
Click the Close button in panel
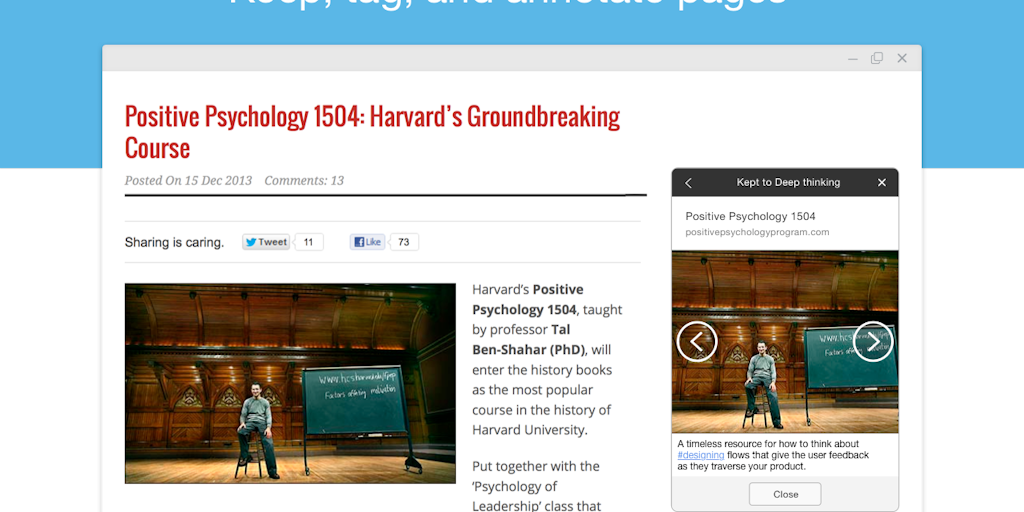pyautogui.click(x=785, y=494)
